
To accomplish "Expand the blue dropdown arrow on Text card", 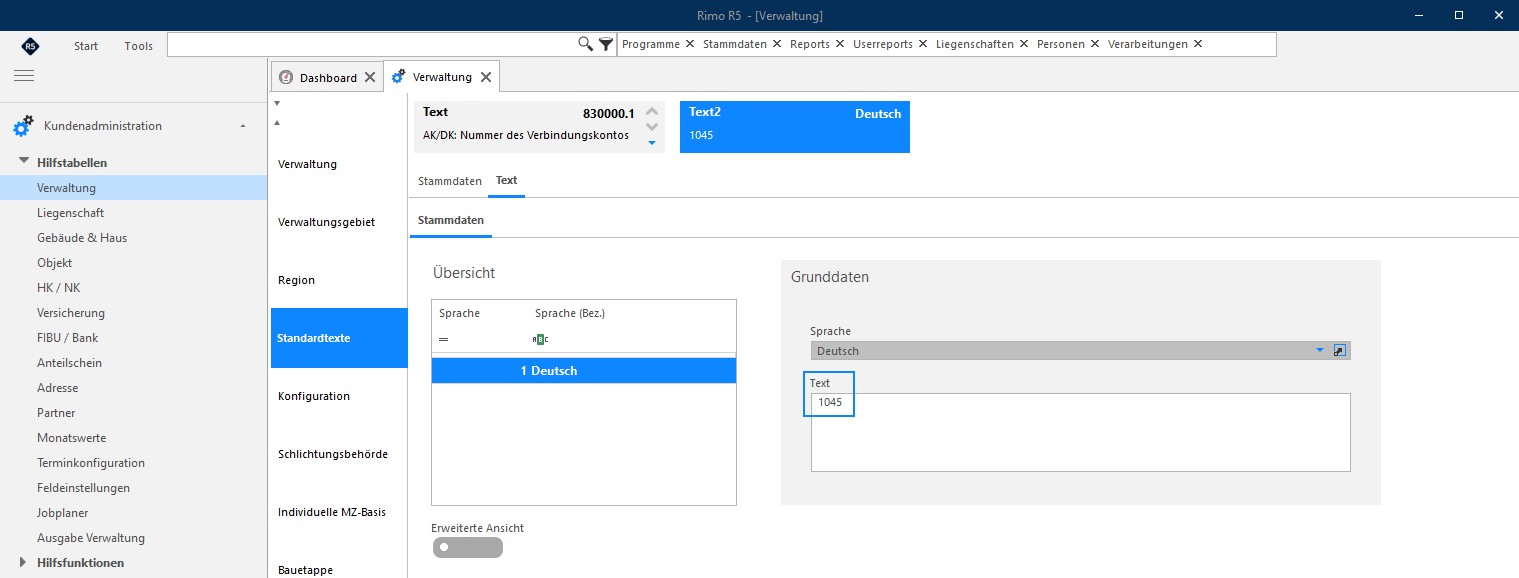I will (x=652, y=143).
